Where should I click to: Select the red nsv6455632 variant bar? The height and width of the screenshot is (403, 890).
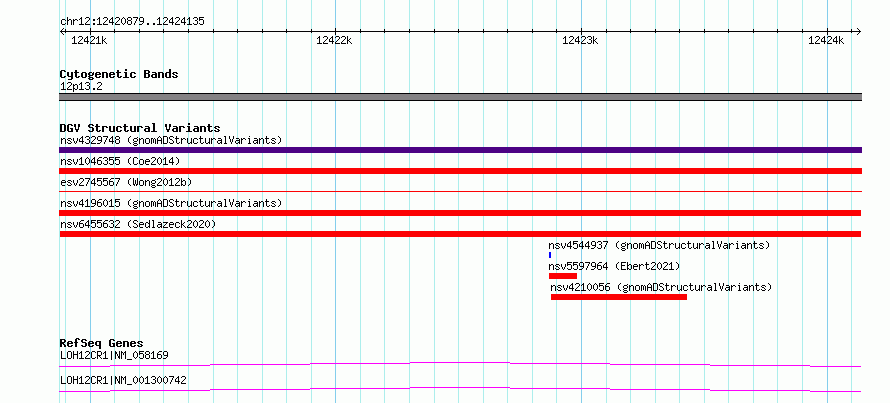click(x=460, y=234)
